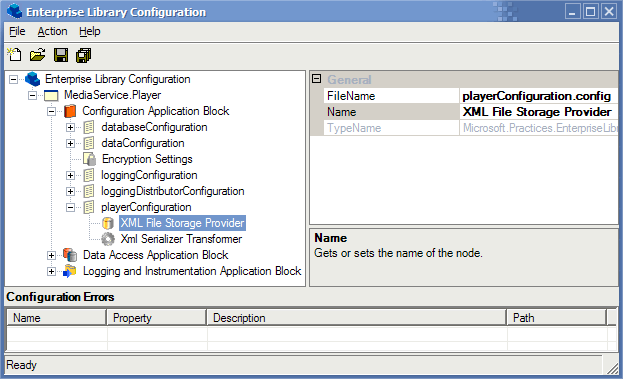
Task: Select the loggingDistributorConfiguration tree item
Action: pos(172,191)
